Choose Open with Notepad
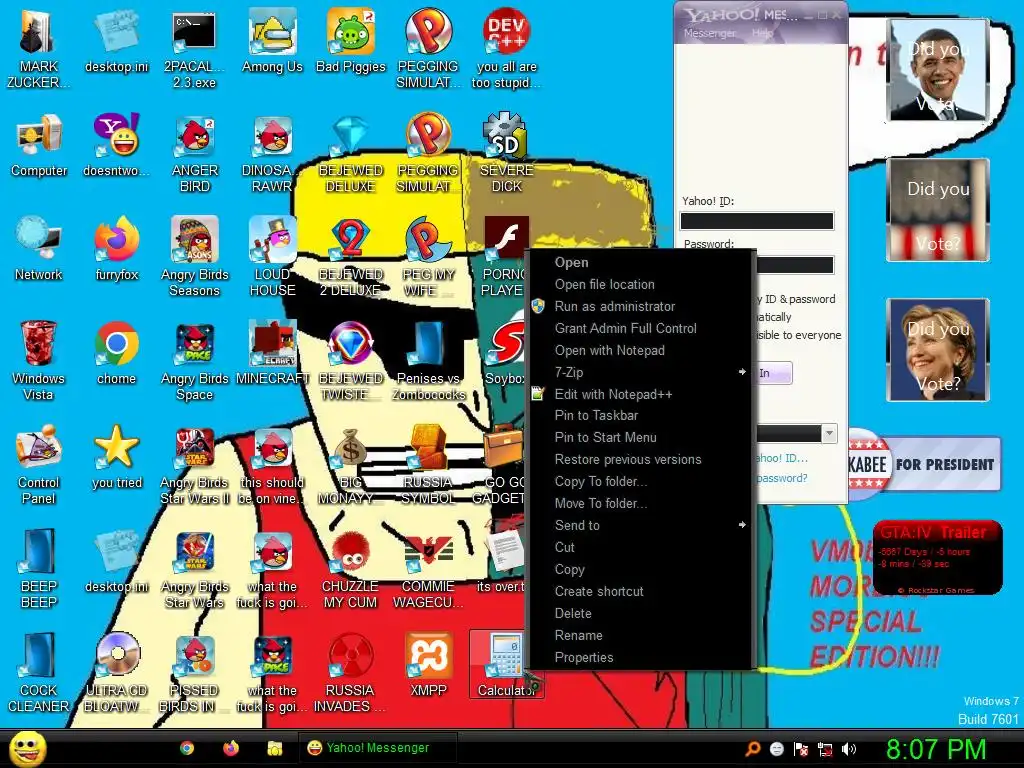This screenshot has height=768, width=1024. pos(609,351)
